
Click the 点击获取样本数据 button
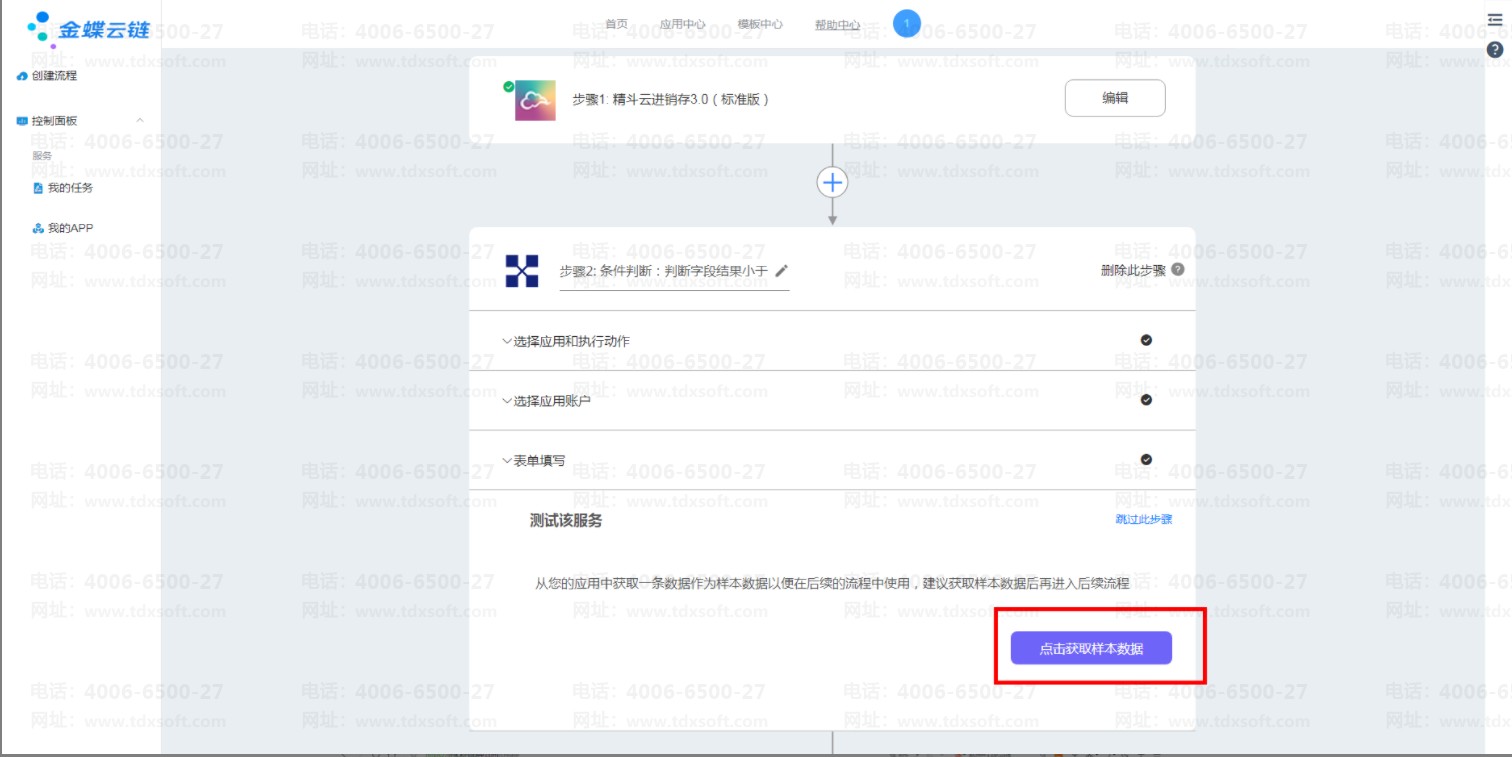click(x=1090, y=648)
